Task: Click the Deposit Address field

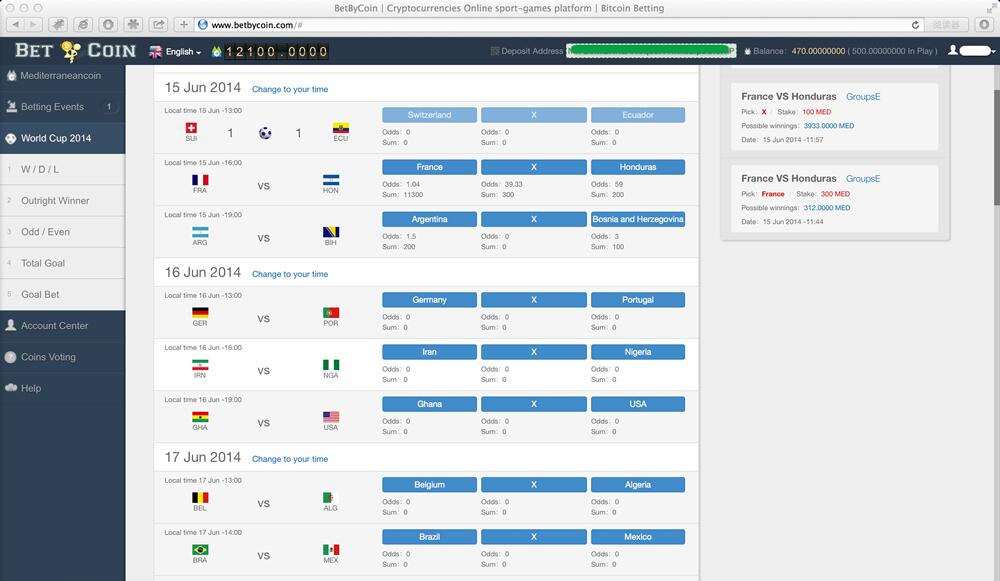Action: pyautogui.click(x=651, y=50)
